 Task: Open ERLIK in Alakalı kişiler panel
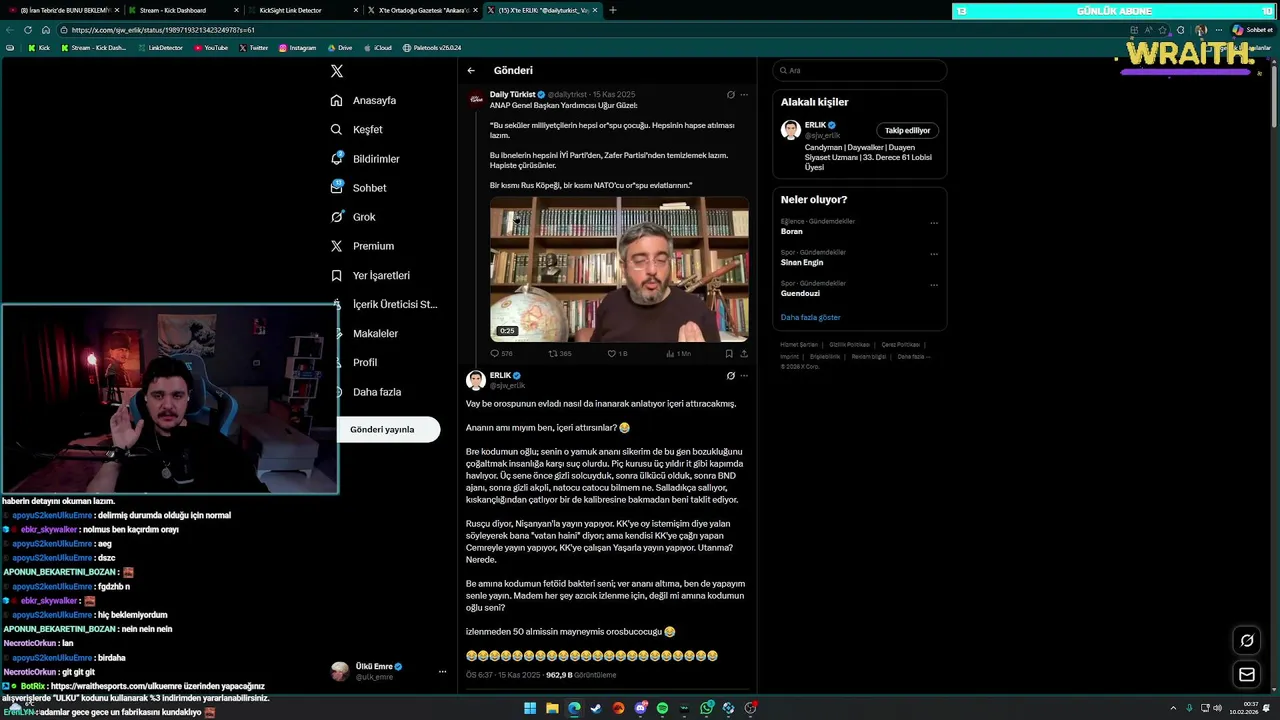tap(815, 125)
